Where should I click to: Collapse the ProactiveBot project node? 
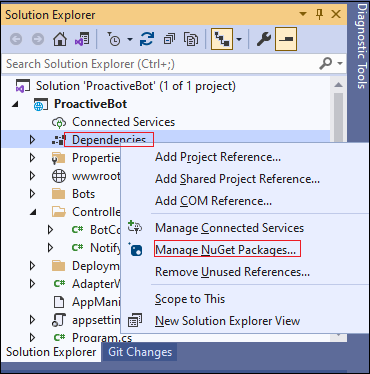click(15, 104)
